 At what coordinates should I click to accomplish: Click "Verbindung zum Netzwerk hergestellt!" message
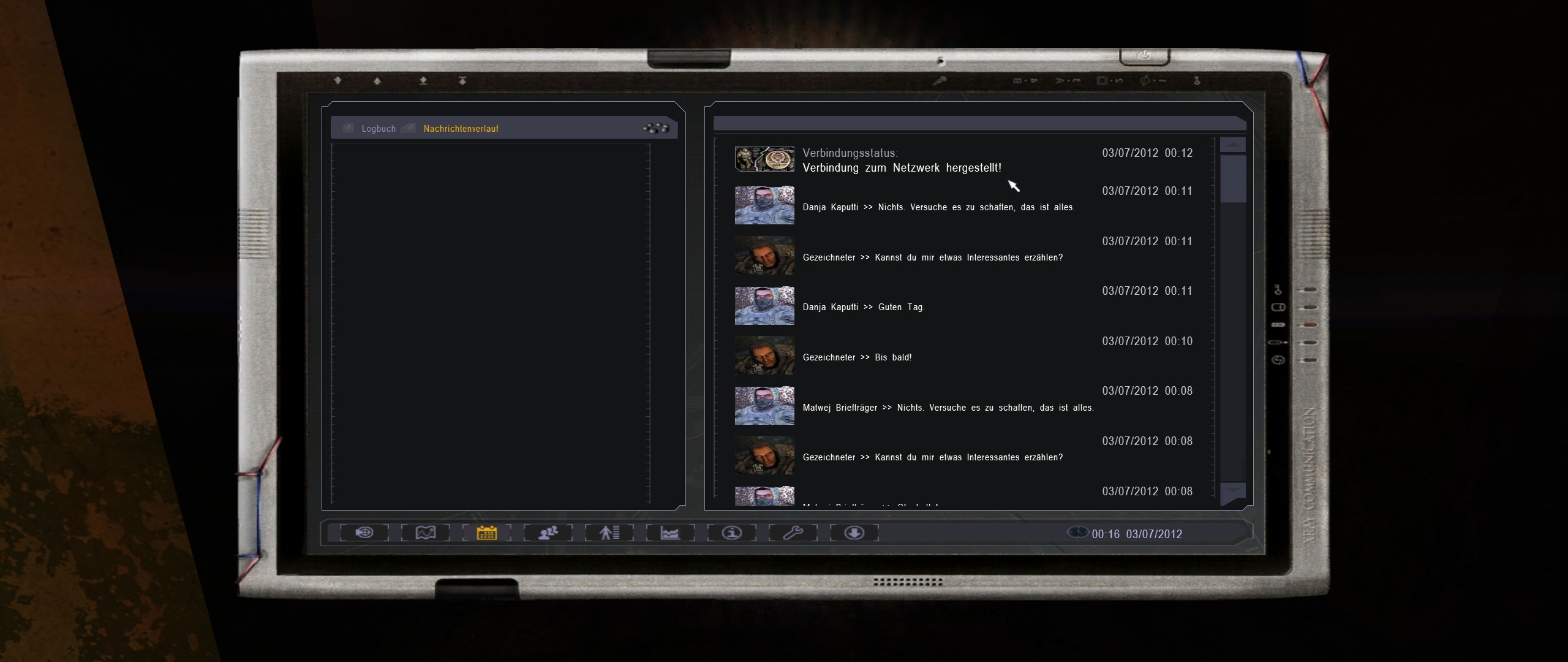[x=902, y=168]
